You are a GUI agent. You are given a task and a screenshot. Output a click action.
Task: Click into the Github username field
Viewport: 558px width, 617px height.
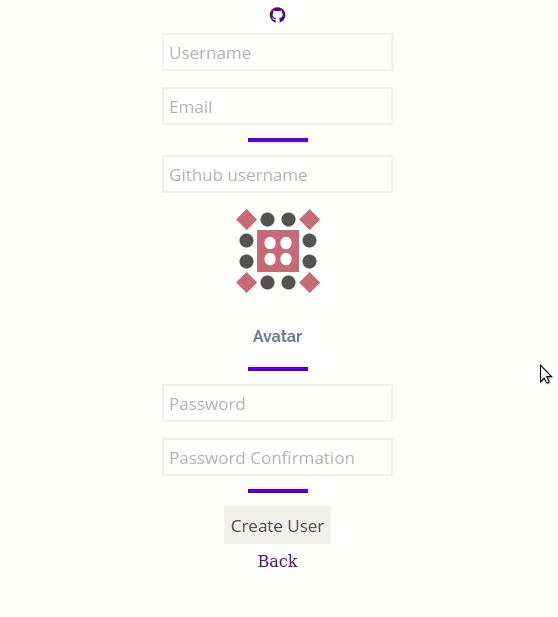(277, 174)
